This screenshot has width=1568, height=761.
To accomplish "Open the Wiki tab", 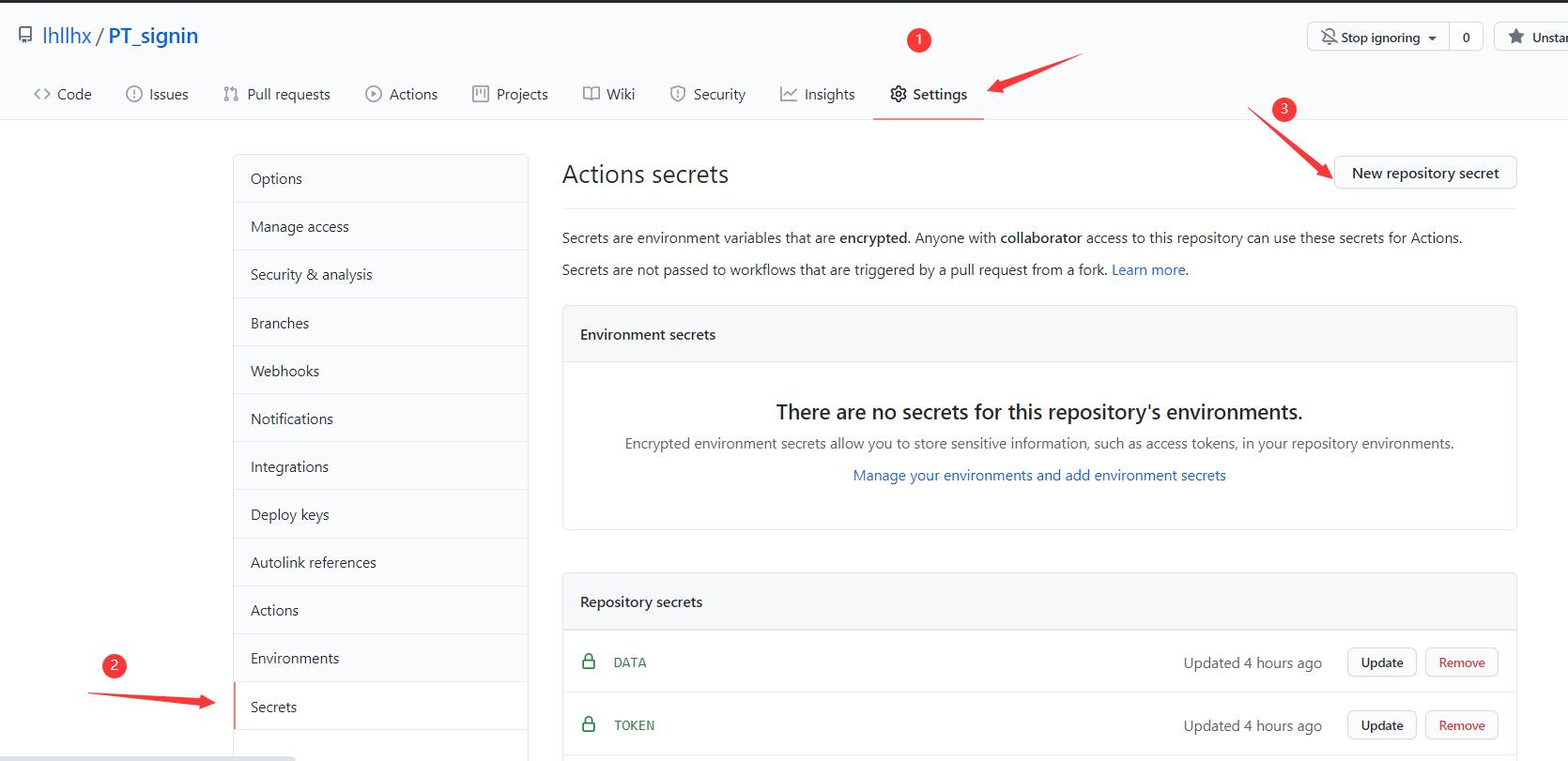I will pos(609,94).
